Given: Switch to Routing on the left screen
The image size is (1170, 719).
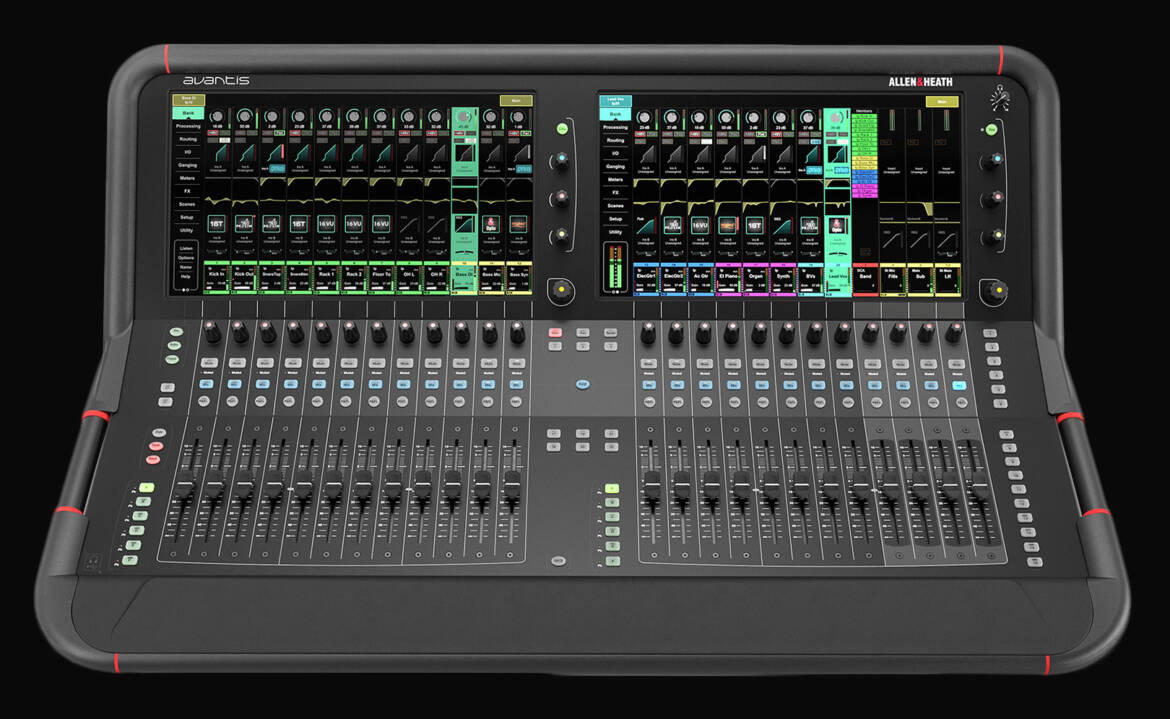Looking at the screenshot, I should pos(188,139).
